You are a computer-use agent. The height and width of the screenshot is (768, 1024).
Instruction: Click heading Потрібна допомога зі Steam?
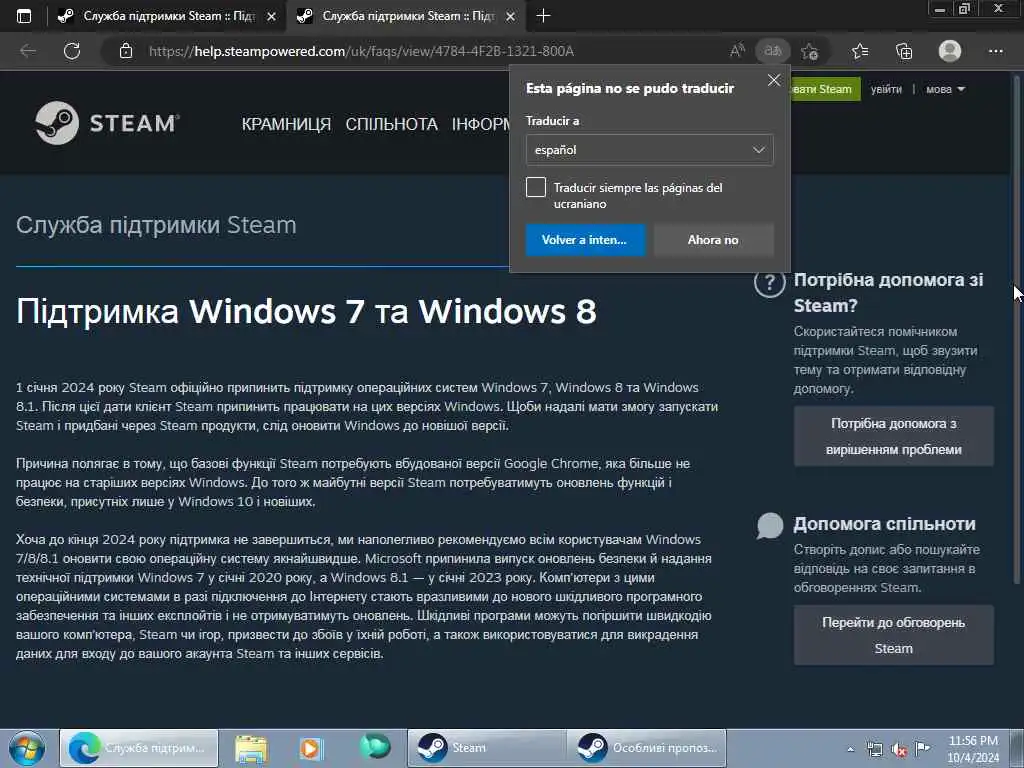[x=889, y=293]
